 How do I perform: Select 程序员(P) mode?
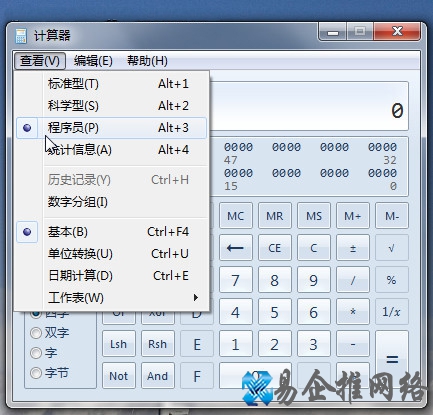click(x=111, y=128)
